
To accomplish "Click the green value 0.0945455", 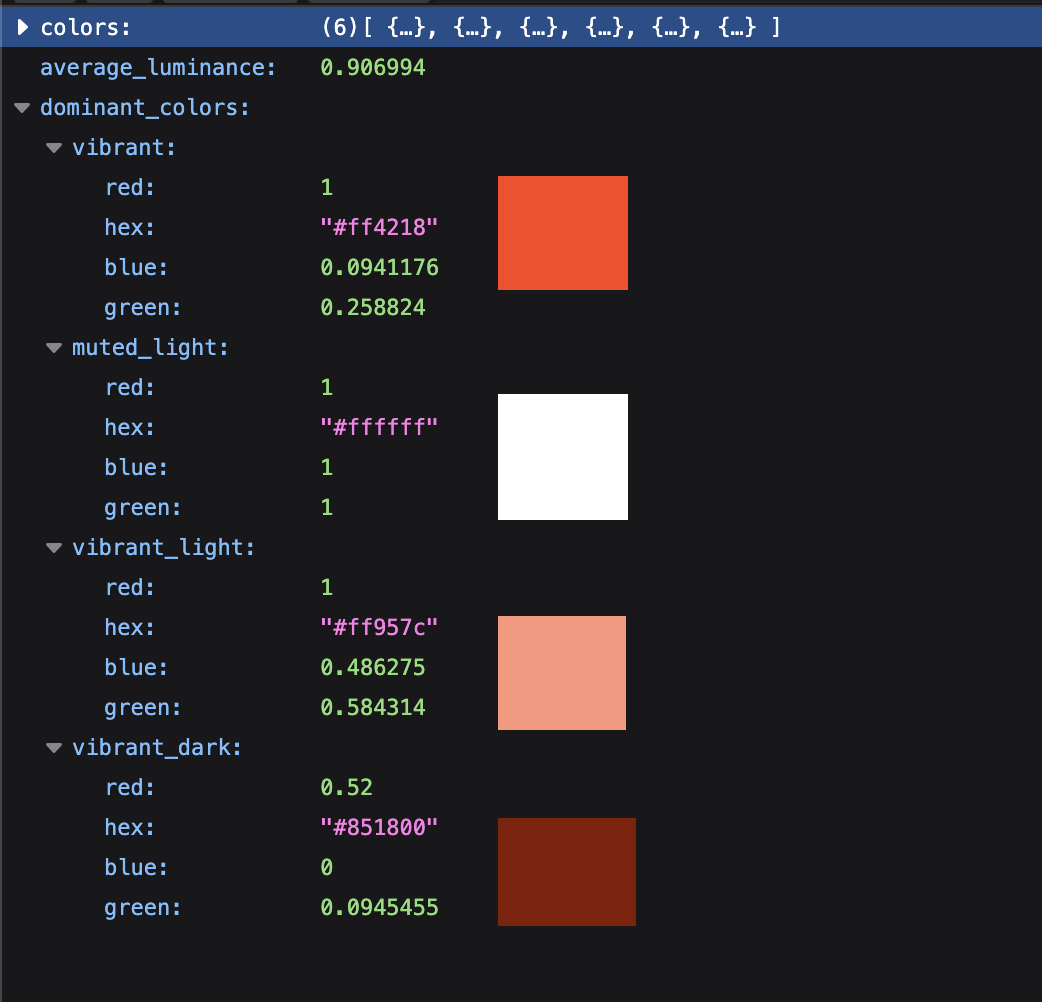I will [x=379, y=908].
